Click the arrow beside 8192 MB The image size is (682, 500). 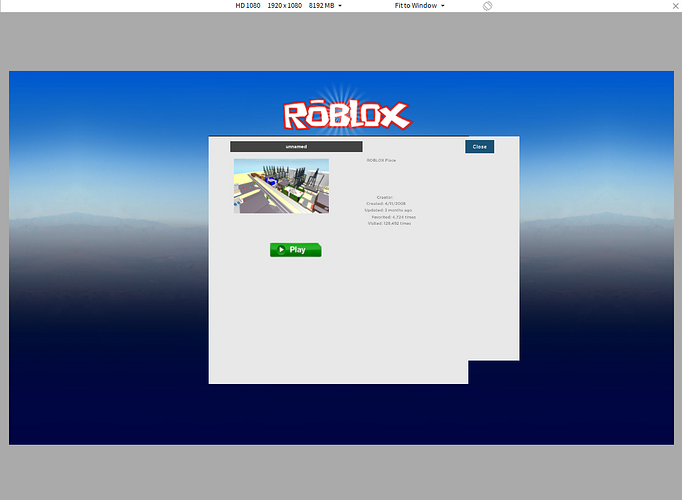340,6
